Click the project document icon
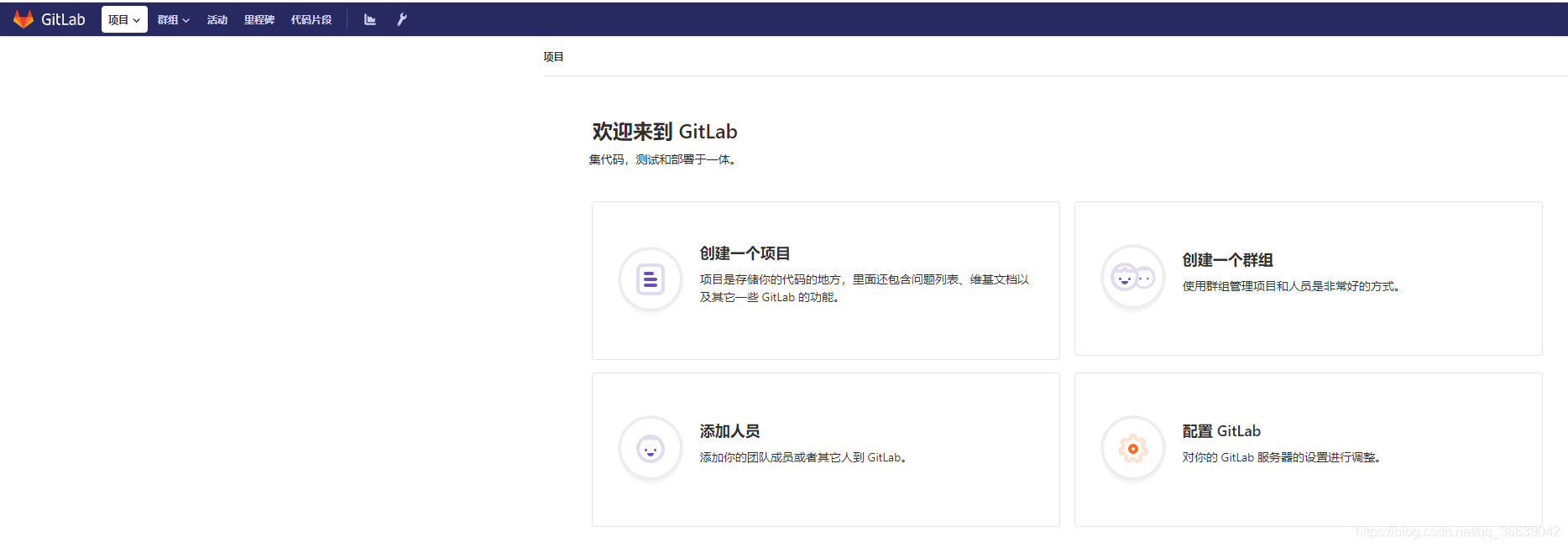This screenshot has height=547, width=1568. (651, 279)
